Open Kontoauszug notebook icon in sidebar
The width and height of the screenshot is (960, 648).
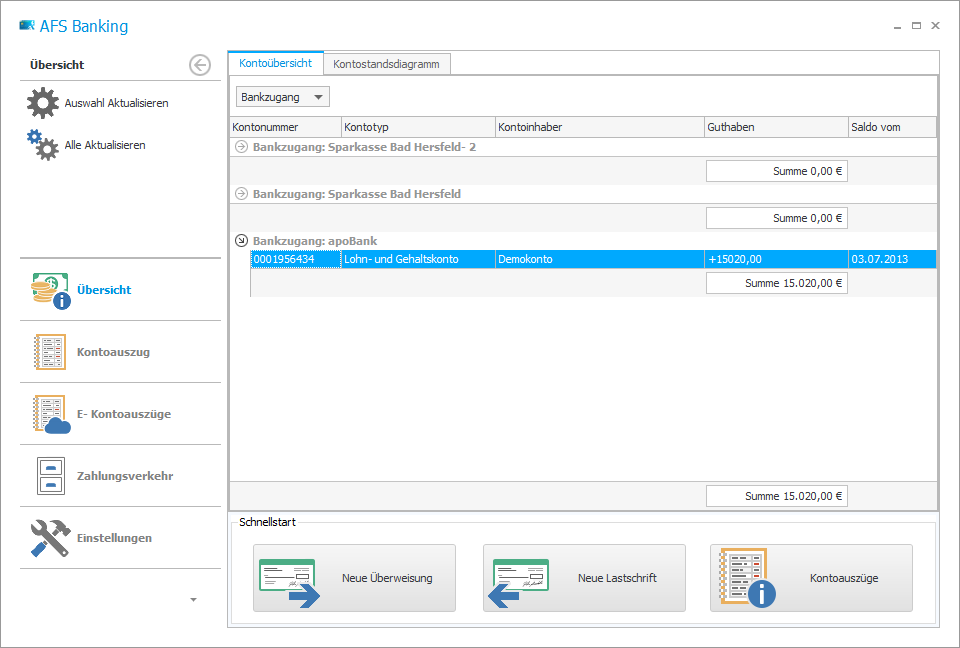coord(50,352)
